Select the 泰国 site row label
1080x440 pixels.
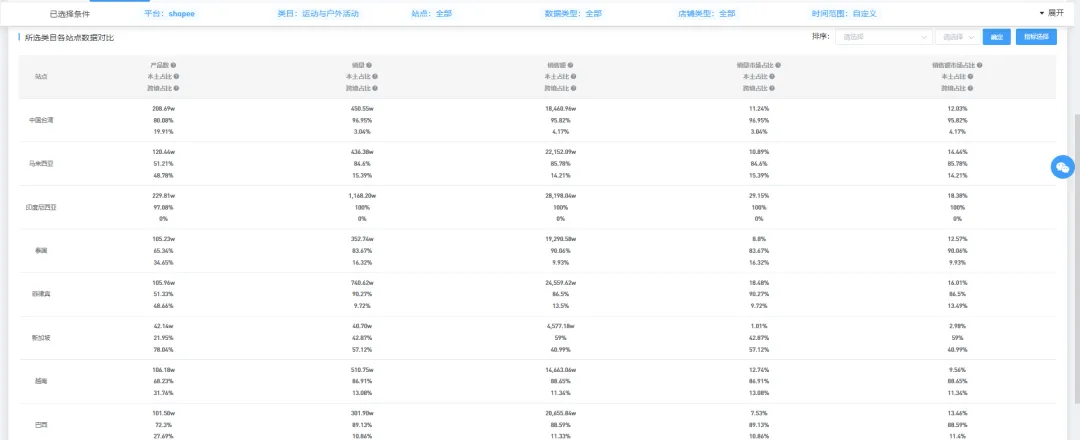pyautogui.click(x=41, y=251)
